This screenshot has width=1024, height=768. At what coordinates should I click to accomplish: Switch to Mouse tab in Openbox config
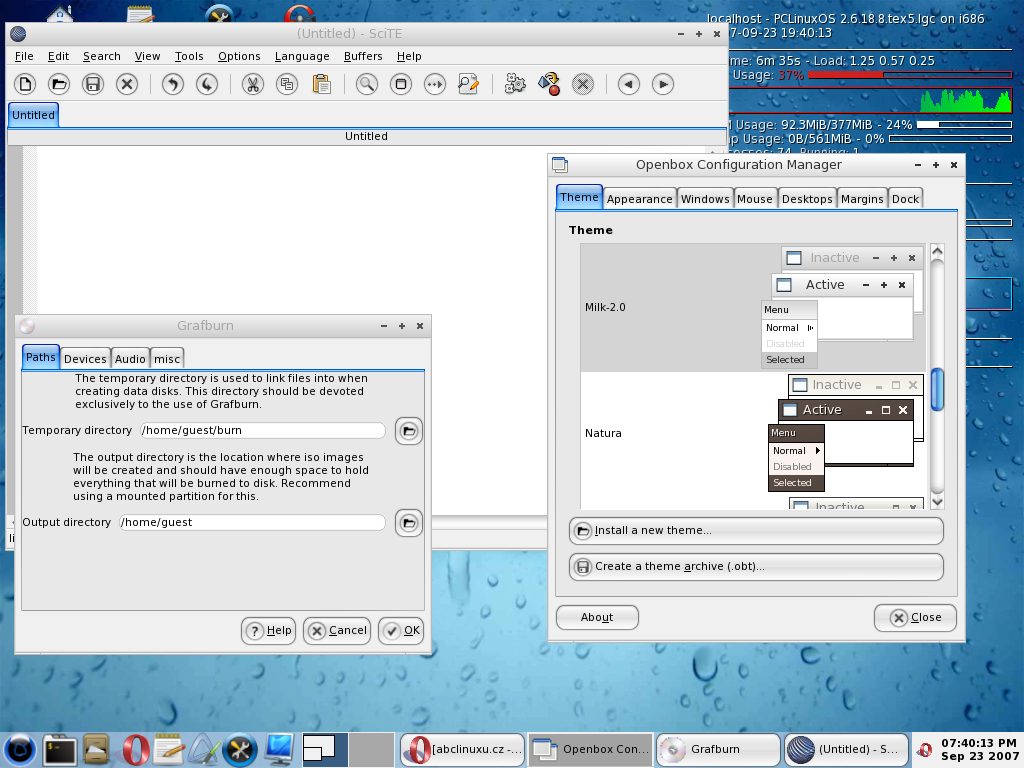click(755, 199)
